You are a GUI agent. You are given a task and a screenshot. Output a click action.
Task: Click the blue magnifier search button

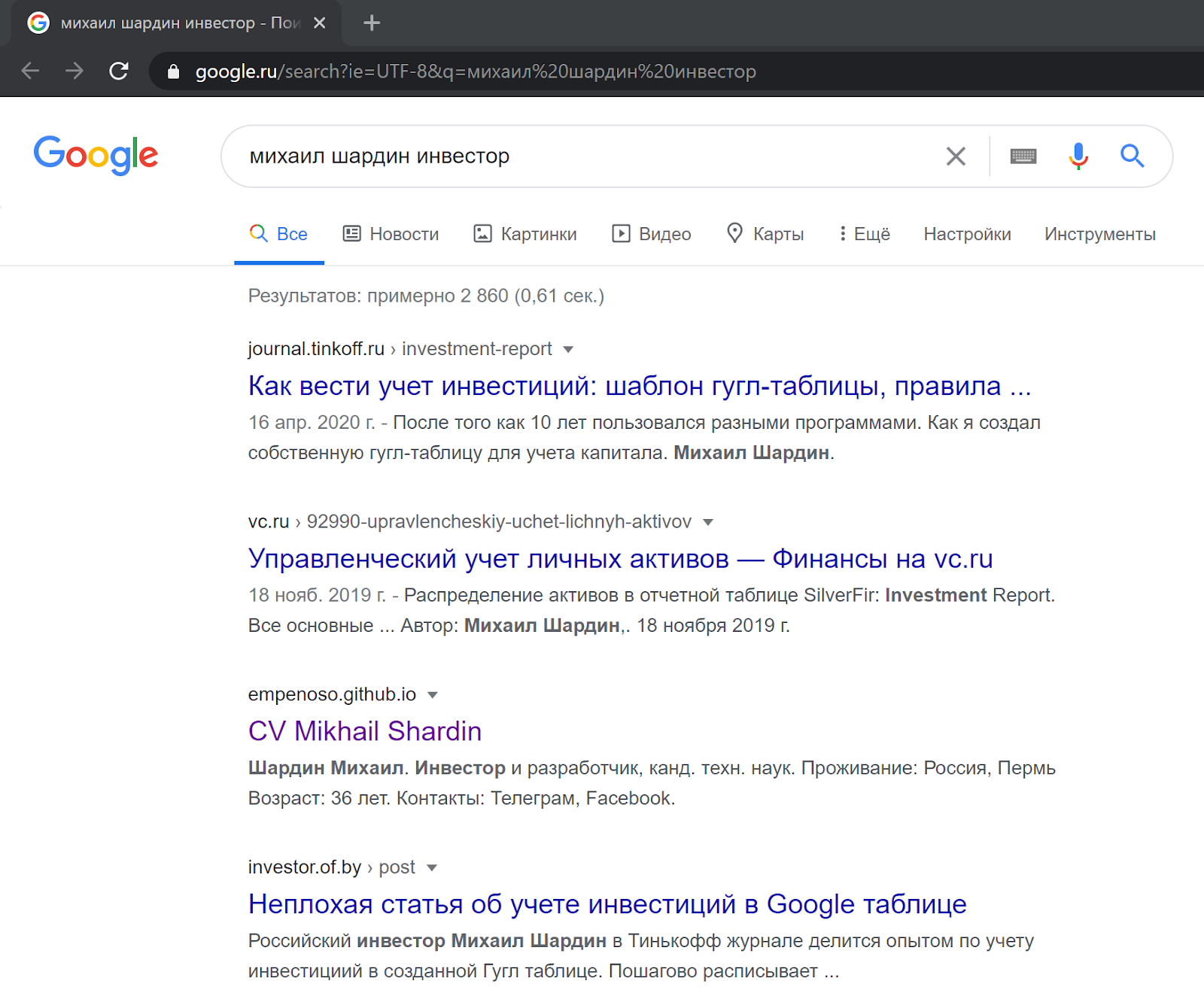1132,156
